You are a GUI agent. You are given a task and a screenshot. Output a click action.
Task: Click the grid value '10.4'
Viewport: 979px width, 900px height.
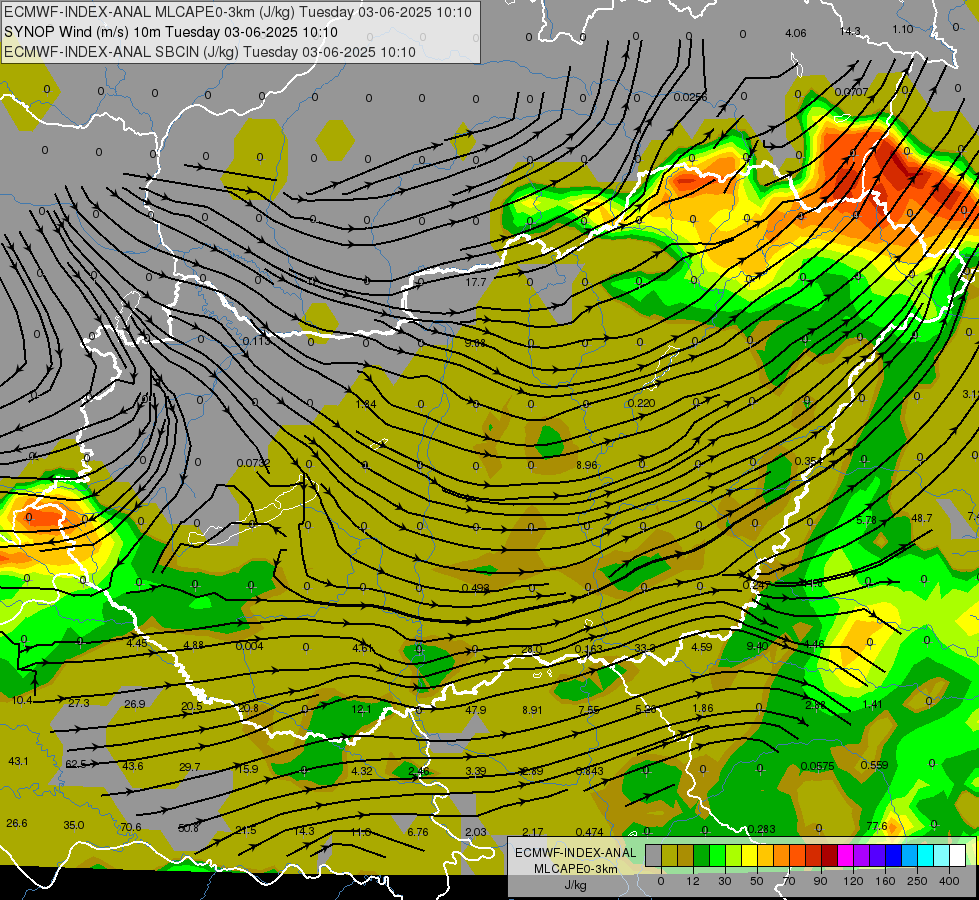point(22,700)
